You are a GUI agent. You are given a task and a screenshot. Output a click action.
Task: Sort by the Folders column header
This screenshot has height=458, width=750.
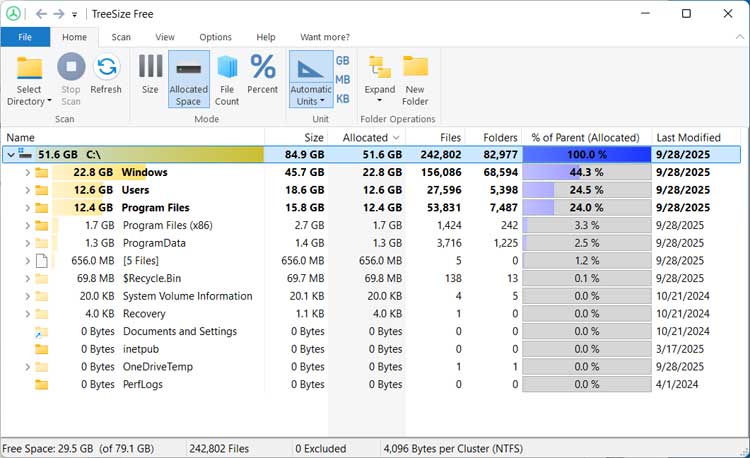click(493, 138)
